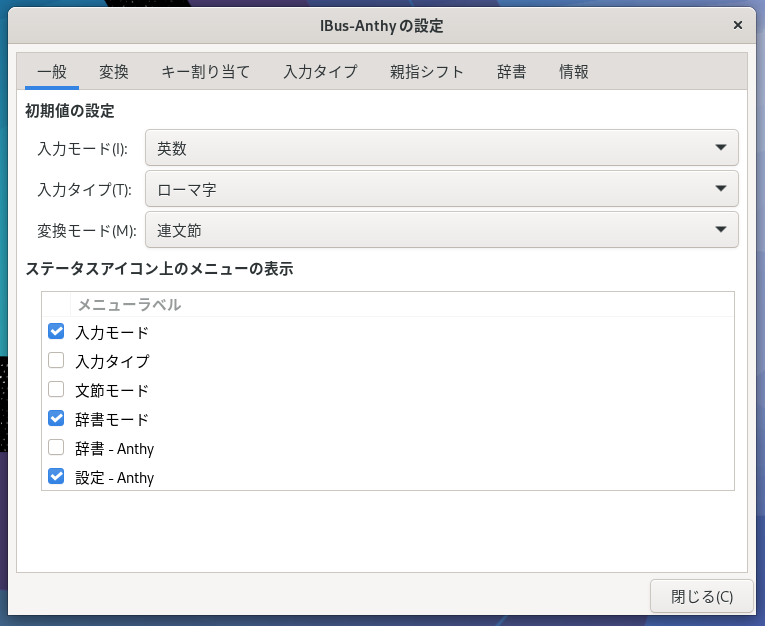Click the 入力モード(I): label
Screen dimensions: 765x626
coord(82,148)
